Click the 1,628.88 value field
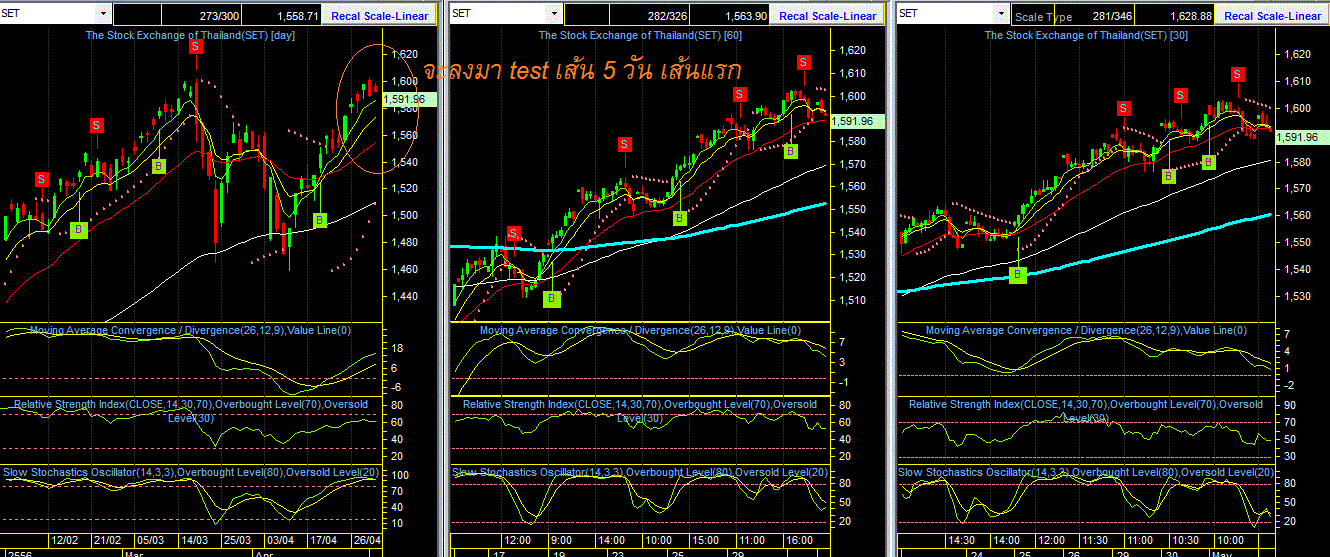Screen dimensions: 1330x557 point(1176,15)
